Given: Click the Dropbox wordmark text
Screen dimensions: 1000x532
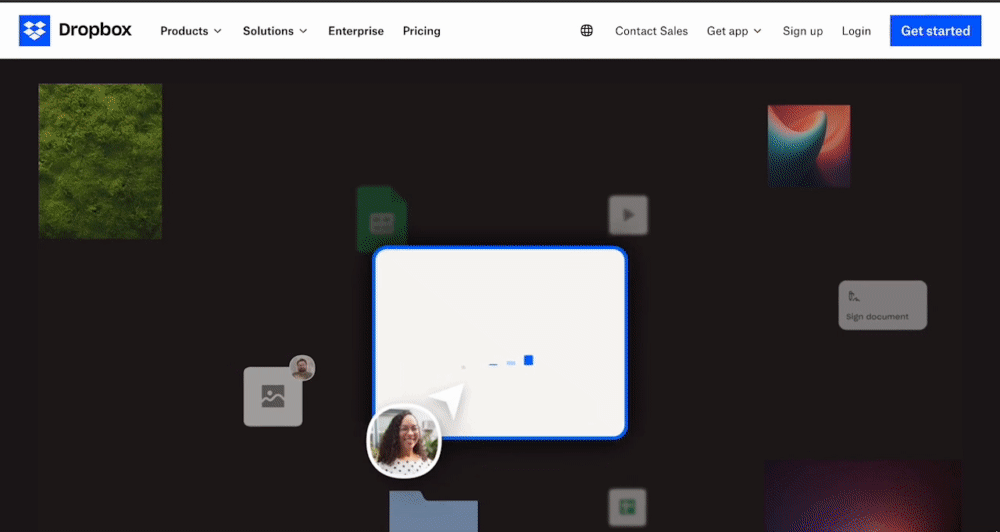Looking at the screenshot, I should 95,30.
